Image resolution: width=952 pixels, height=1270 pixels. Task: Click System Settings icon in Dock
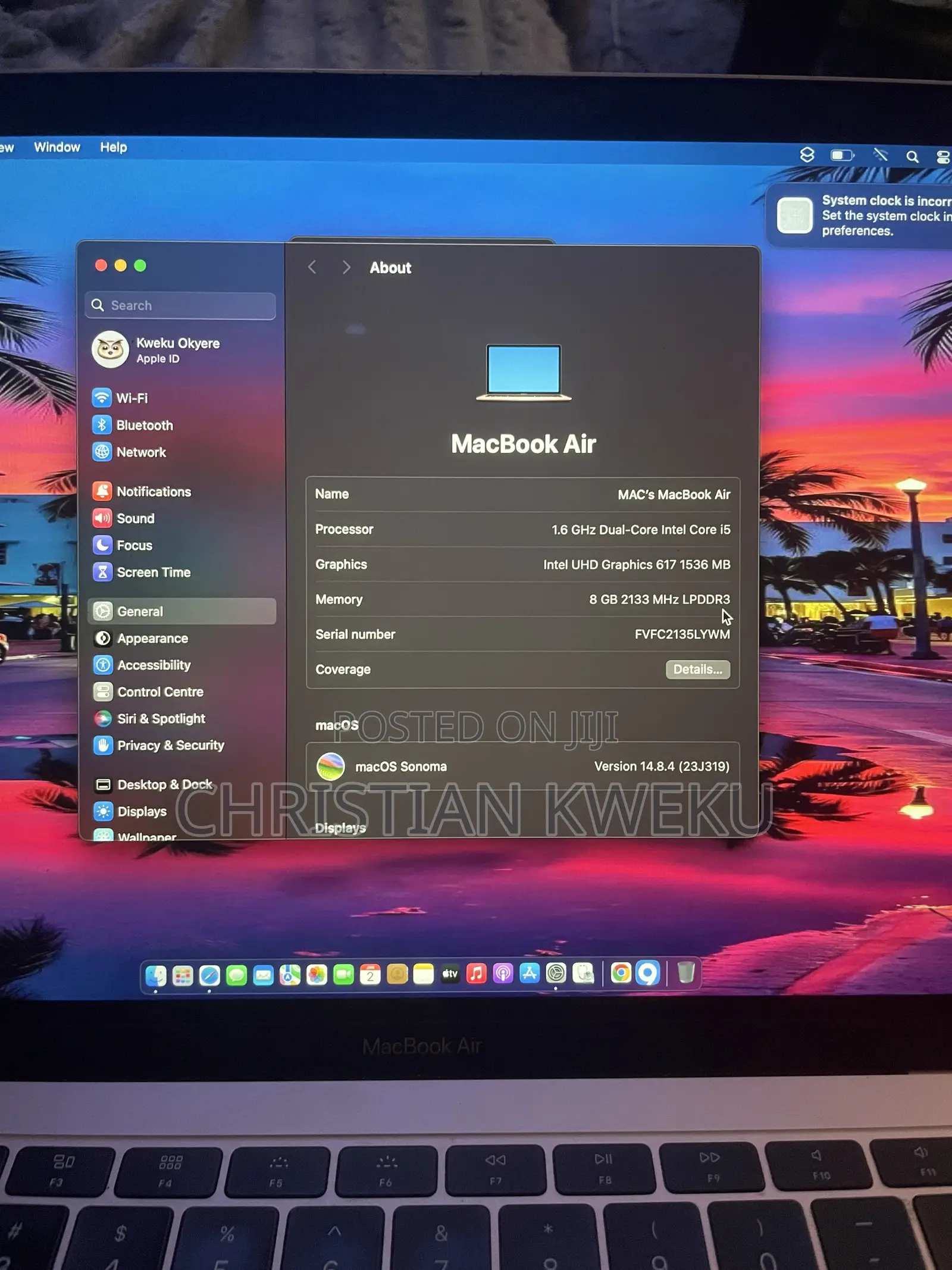tap(556, 973)
